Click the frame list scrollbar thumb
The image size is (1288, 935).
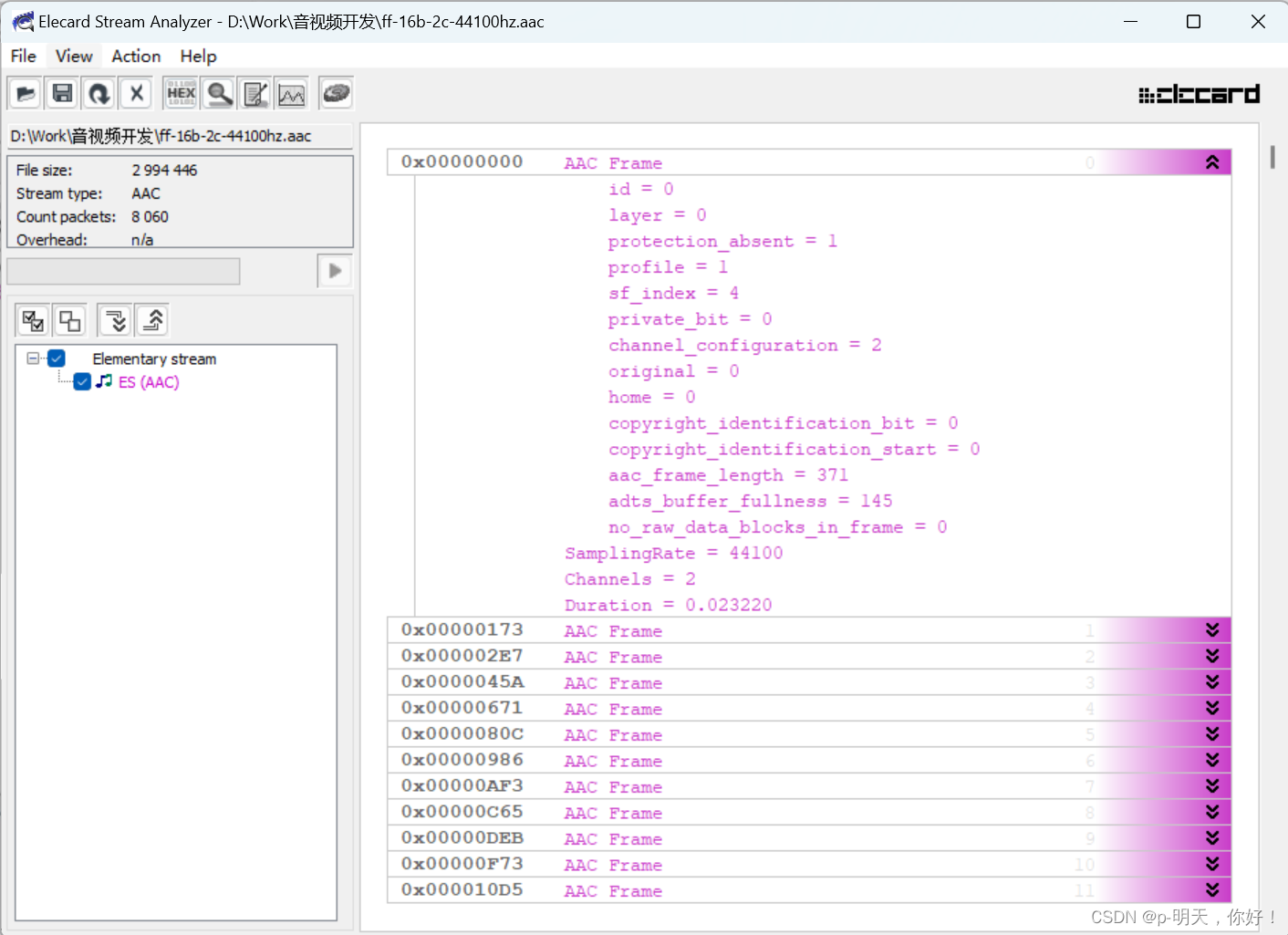coord(1272,156)
